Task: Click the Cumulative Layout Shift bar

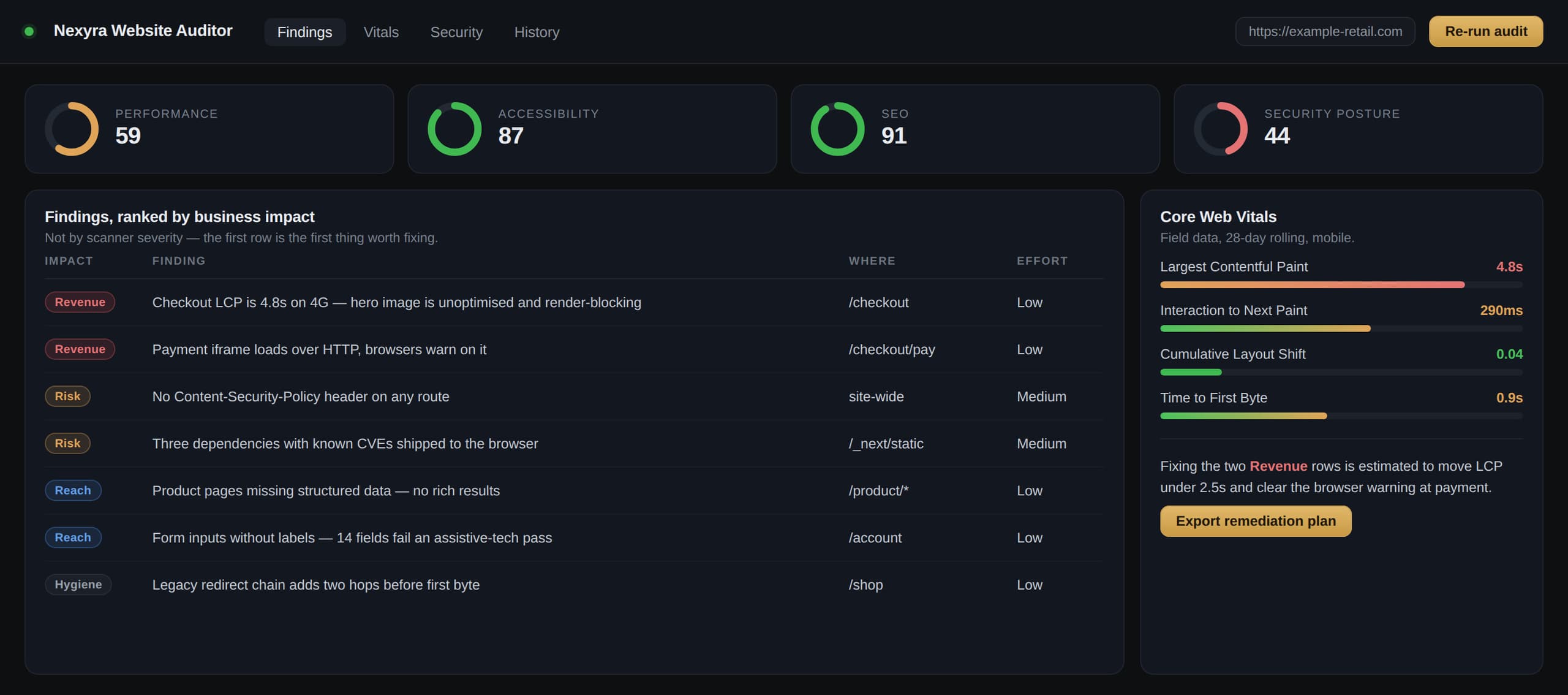Action: click(x=1341, y=372)
